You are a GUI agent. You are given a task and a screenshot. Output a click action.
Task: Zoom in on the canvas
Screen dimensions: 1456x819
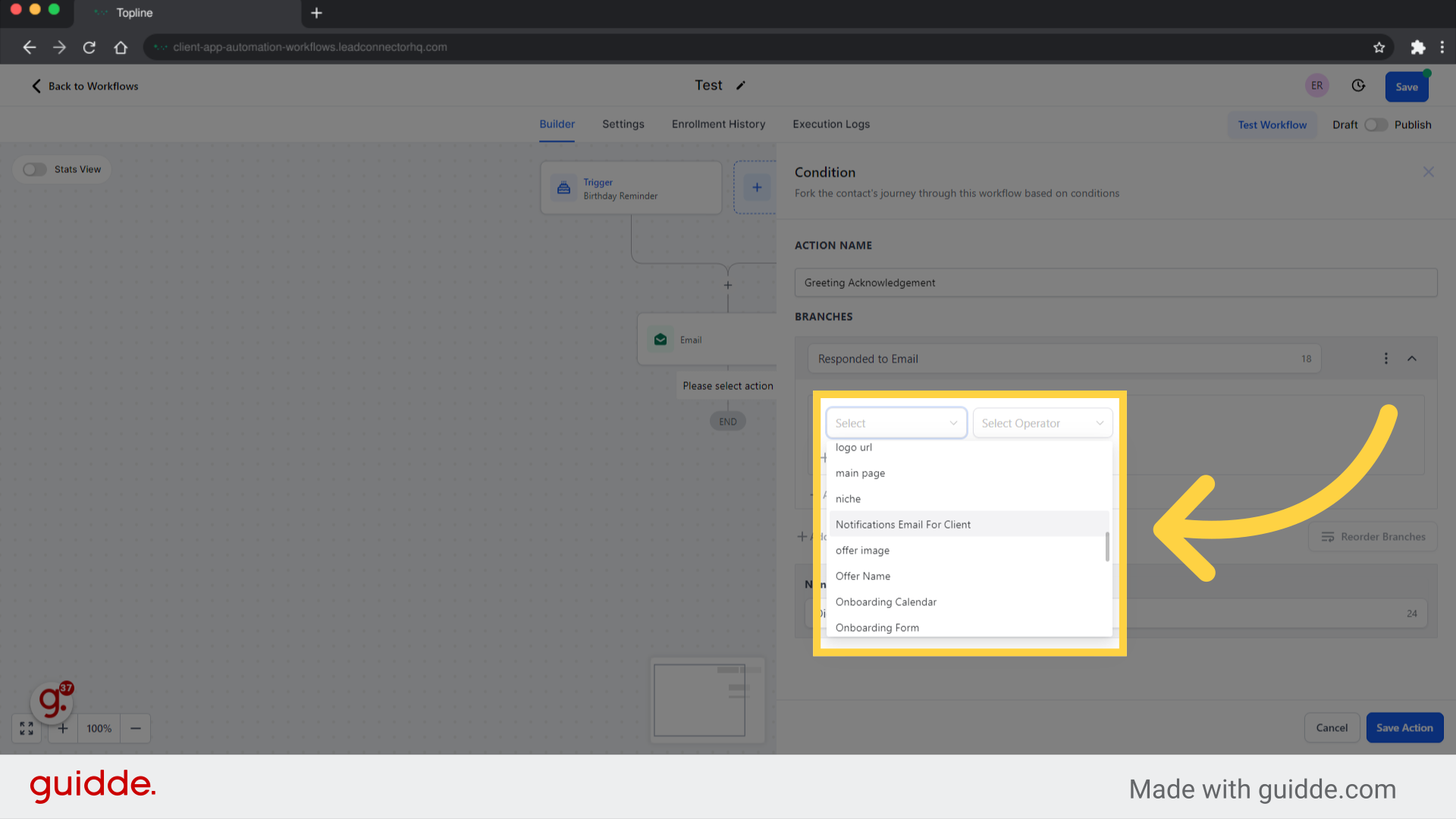[x=63, y=728]
